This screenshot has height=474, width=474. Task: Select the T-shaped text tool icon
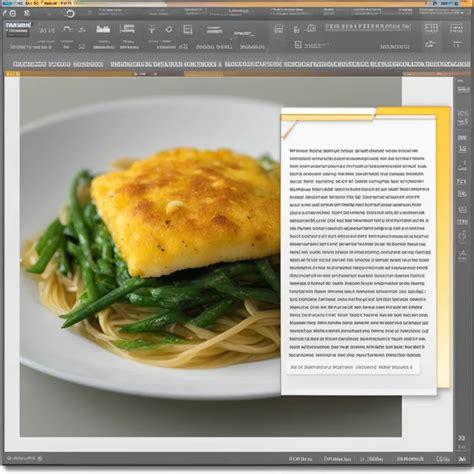152,30
